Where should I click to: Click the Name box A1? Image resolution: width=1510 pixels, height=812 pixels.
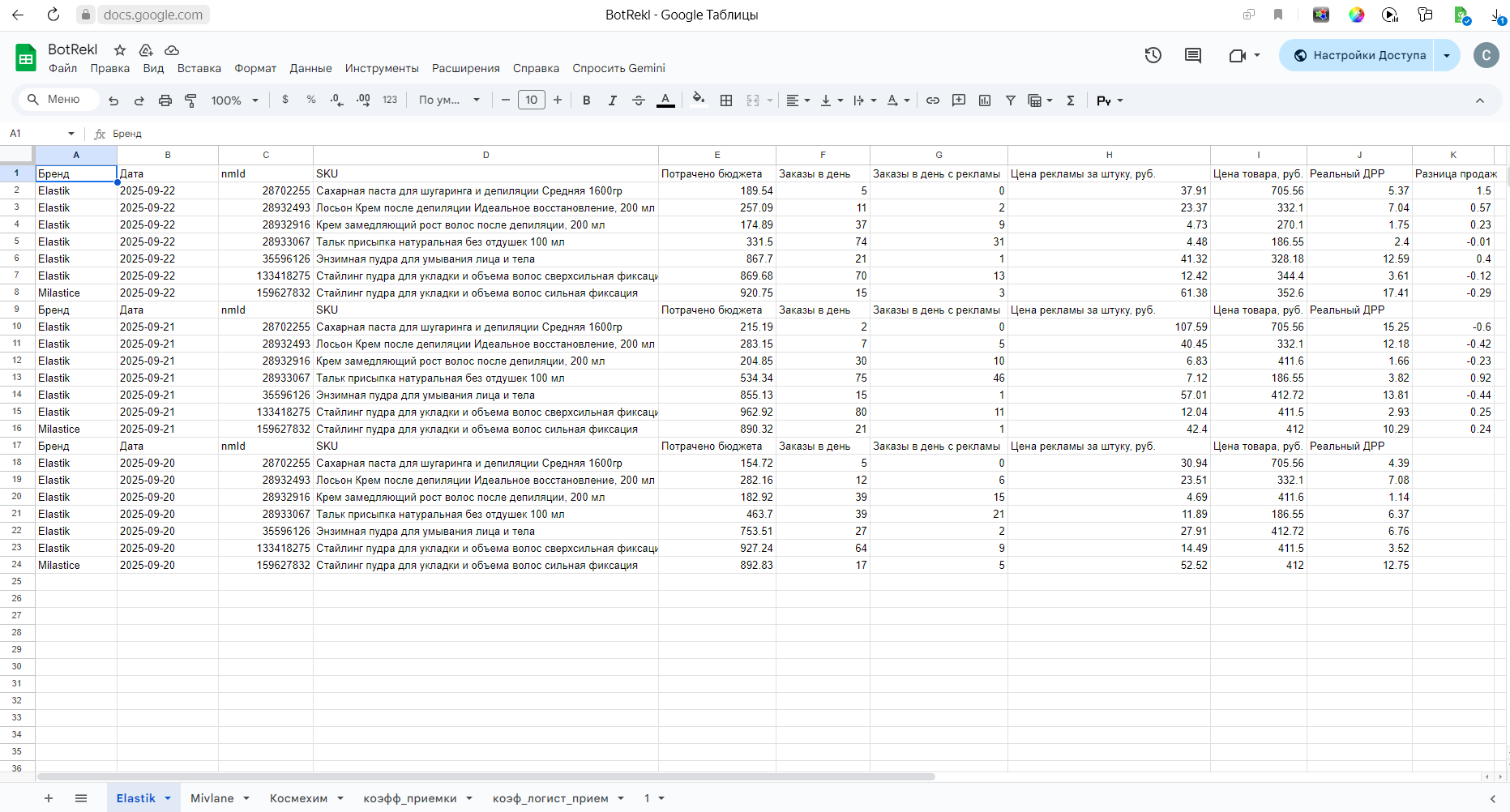(41, 134)
